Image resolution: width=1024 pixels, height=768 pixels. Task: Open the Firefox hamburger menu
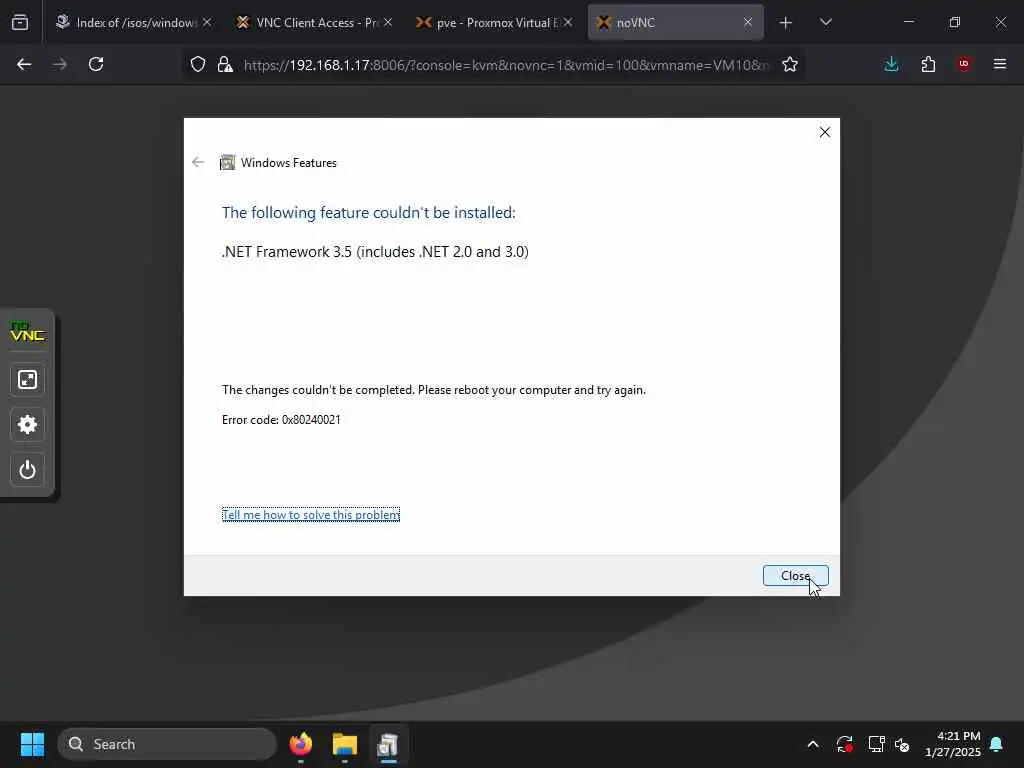tap(1000, 63)
